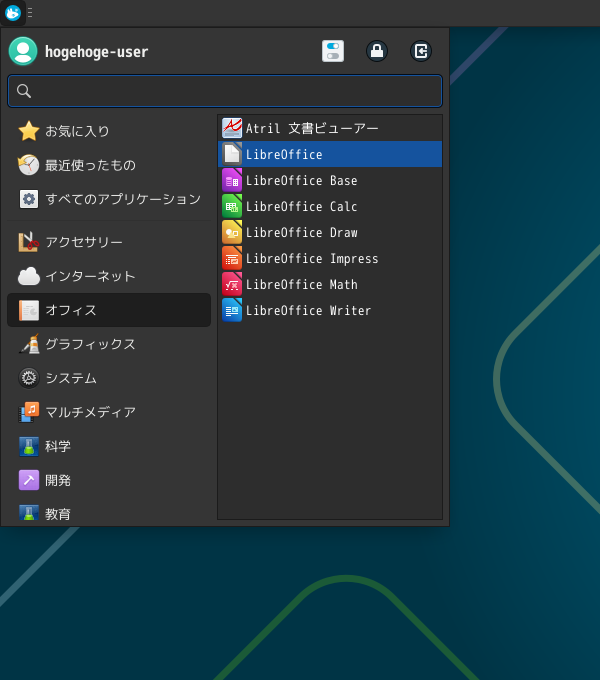Open LibreOffice Impress icon
600x680 pixels.
232,258
